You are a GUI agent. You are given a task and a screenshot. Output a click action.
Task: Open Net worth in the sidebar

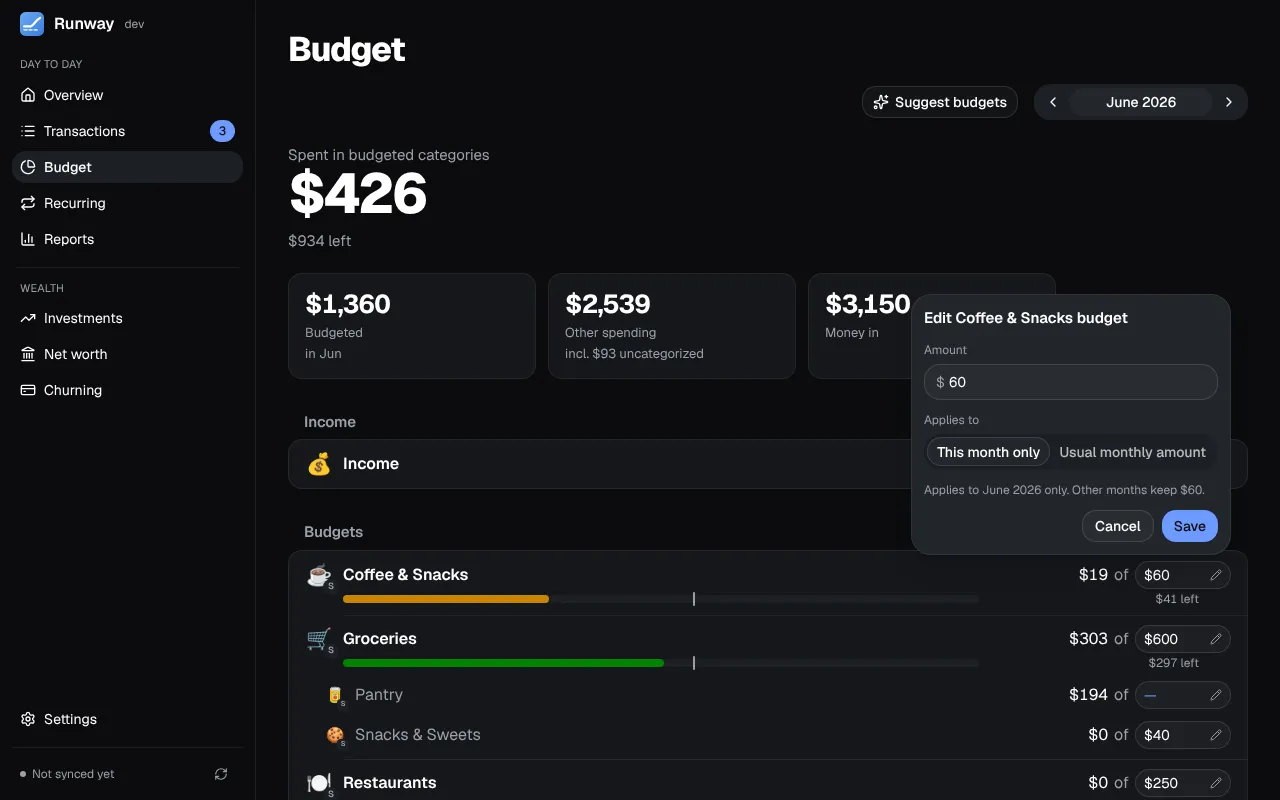tap(127, 354)
